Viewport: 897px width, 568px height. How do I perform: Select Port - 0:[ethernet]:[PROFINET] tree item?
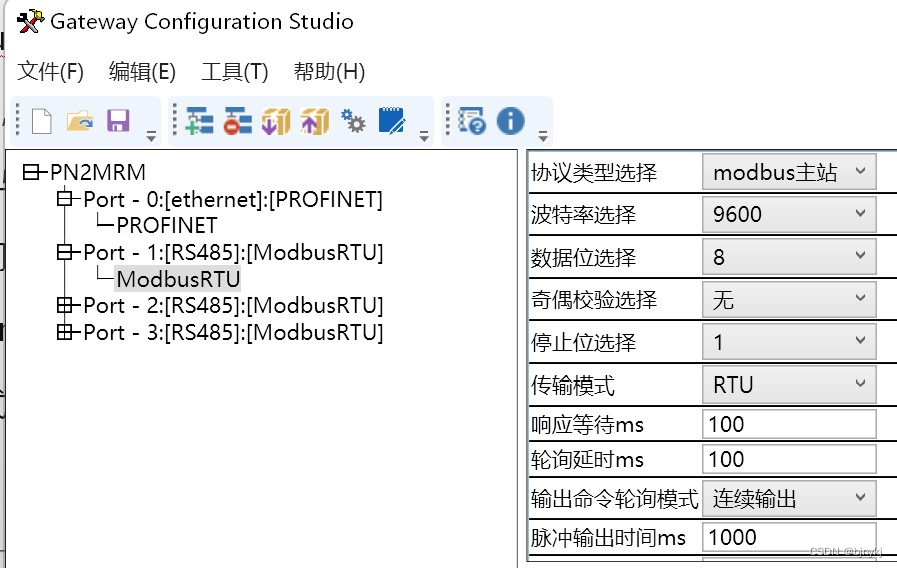click(233, 199)
